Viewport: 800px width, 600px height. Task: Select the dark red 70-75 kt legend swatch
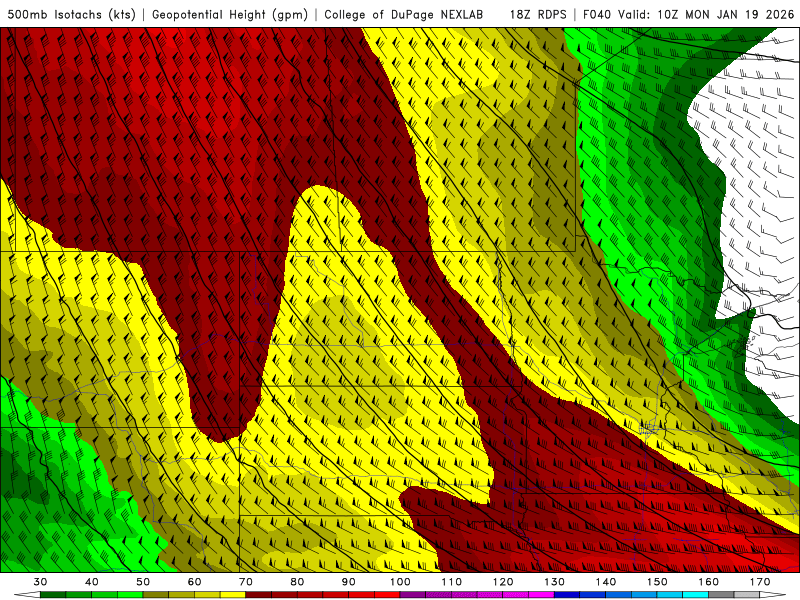tap(259, 595)
